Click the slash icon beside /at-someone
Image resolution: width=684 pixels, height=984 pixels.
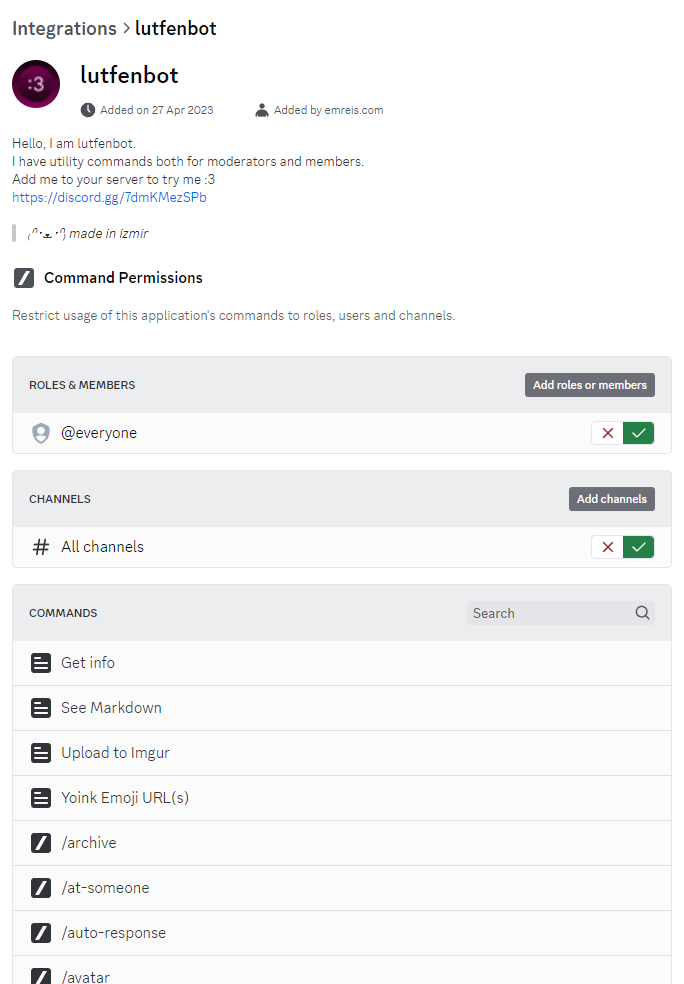[x=40, y=887]
